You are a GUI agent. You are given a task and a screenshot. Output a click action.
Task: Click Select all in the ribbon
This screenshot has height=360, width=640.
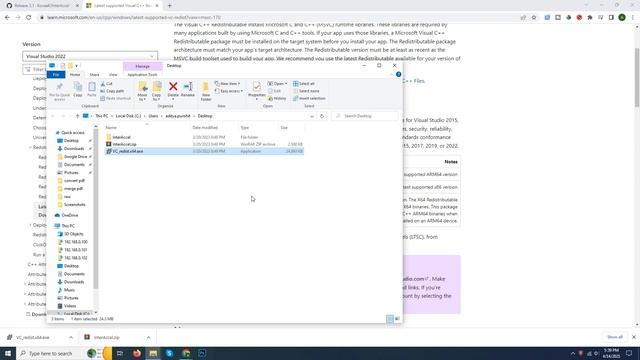pos(304,84)
